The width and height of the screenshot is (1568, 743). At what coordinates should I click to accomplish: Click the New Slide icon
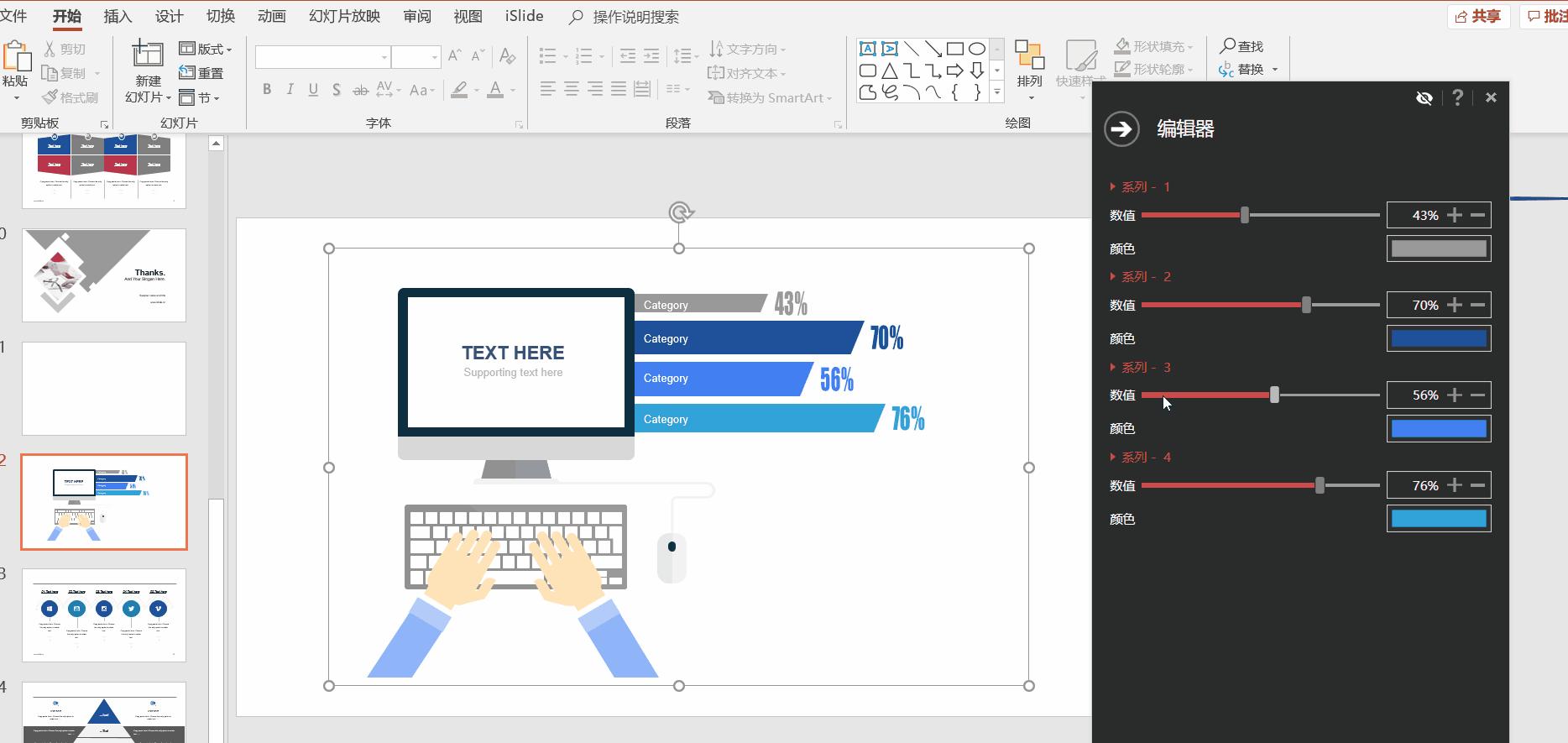[x=148, y=54]
